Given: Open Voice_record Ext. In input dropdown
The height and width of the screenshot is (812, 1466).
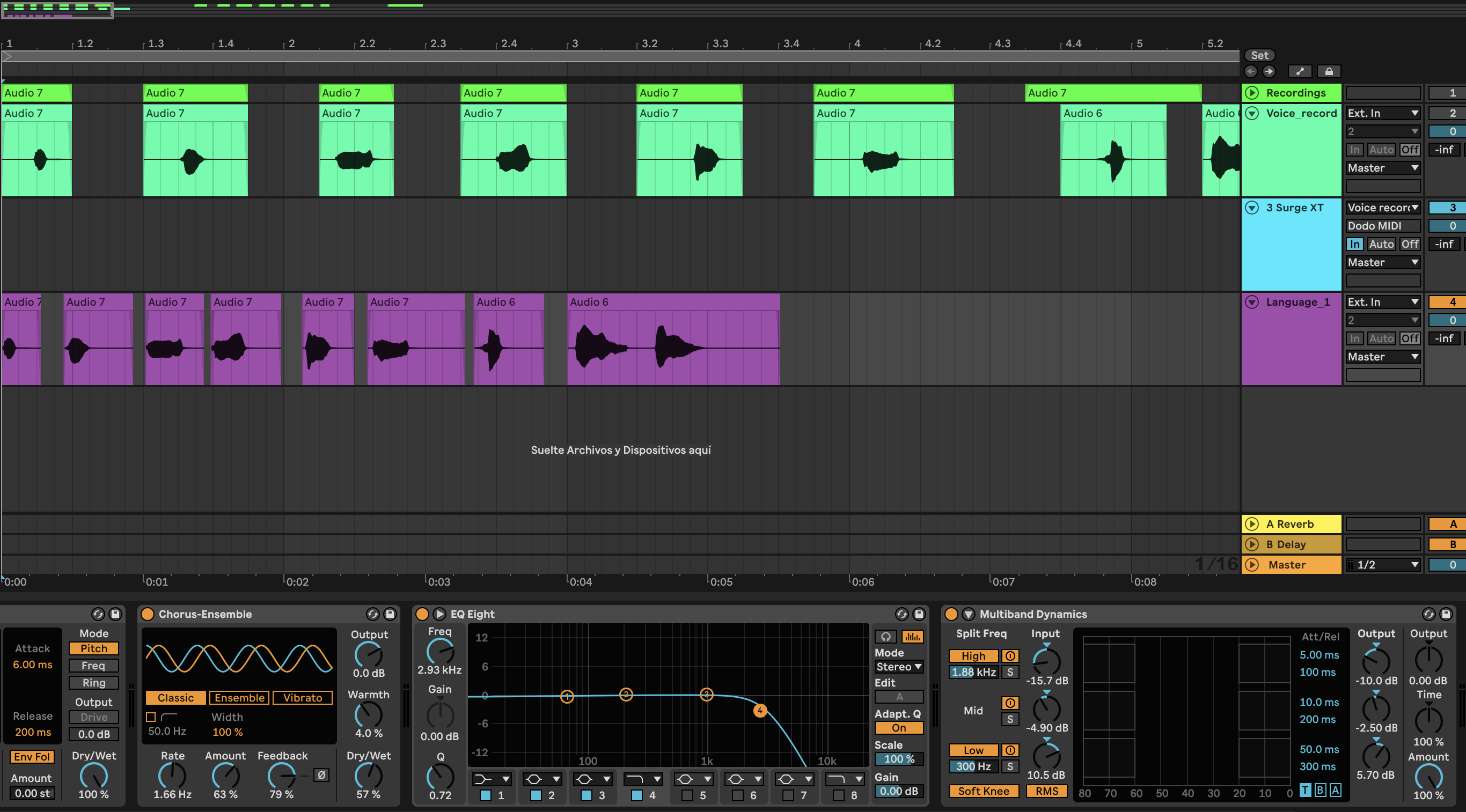Looking at the screenshot, I should pos(1382,113).
